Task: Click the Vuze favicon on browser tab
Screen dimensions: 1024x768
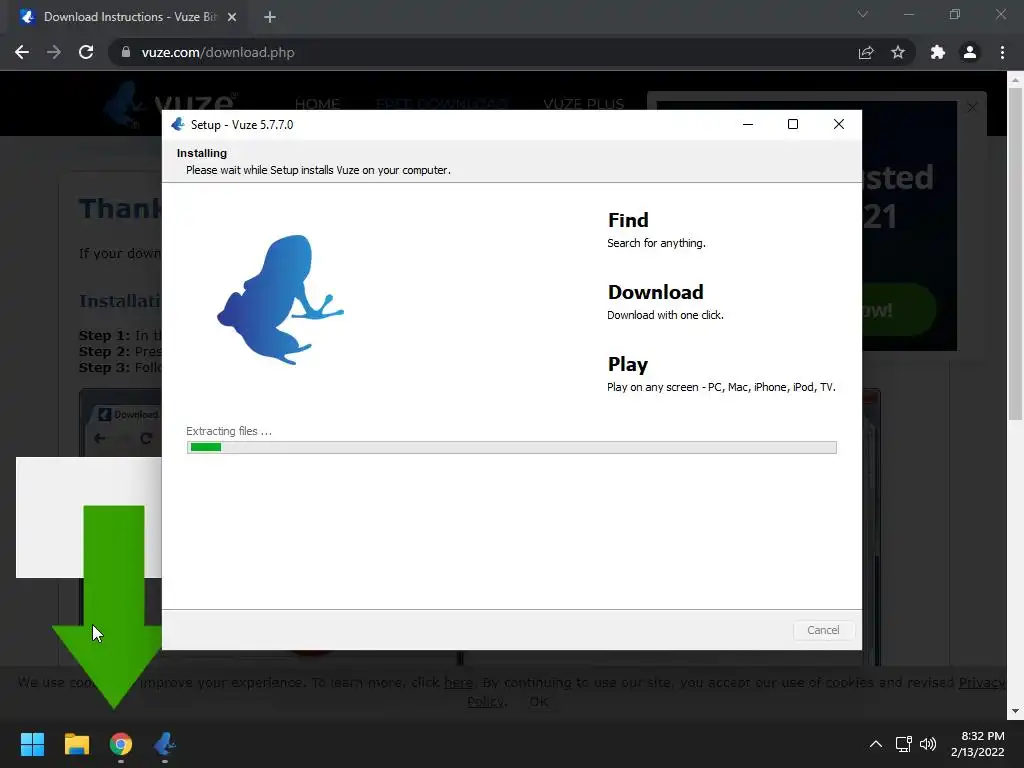Action: click(27, 17)
